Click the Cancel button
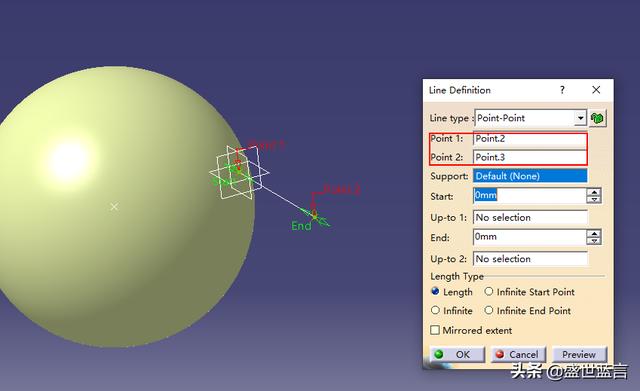 pyautogui.click(x=518, y=354)
